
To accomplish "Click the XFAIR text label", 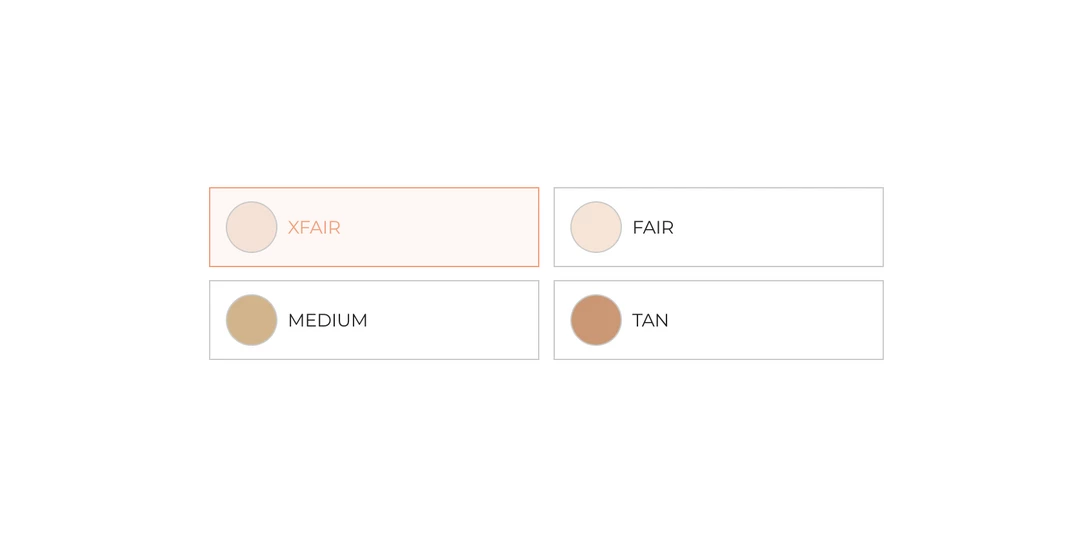I will pos(314,228).
